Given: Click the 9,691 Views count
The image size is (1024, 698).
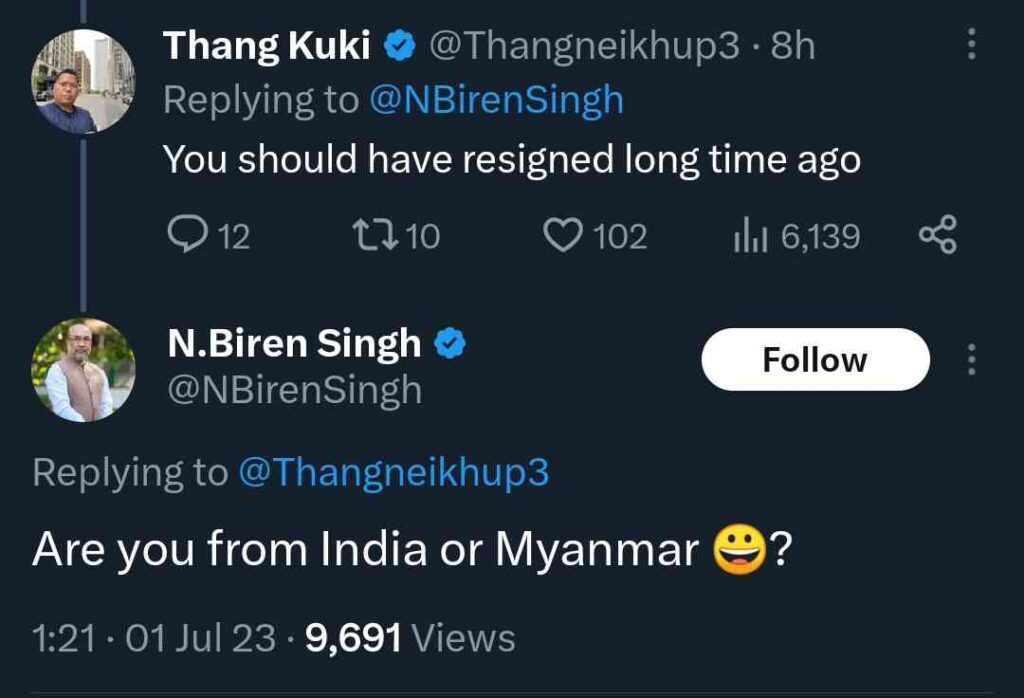Looking at the screenshot, I should [x=410, y=637].
